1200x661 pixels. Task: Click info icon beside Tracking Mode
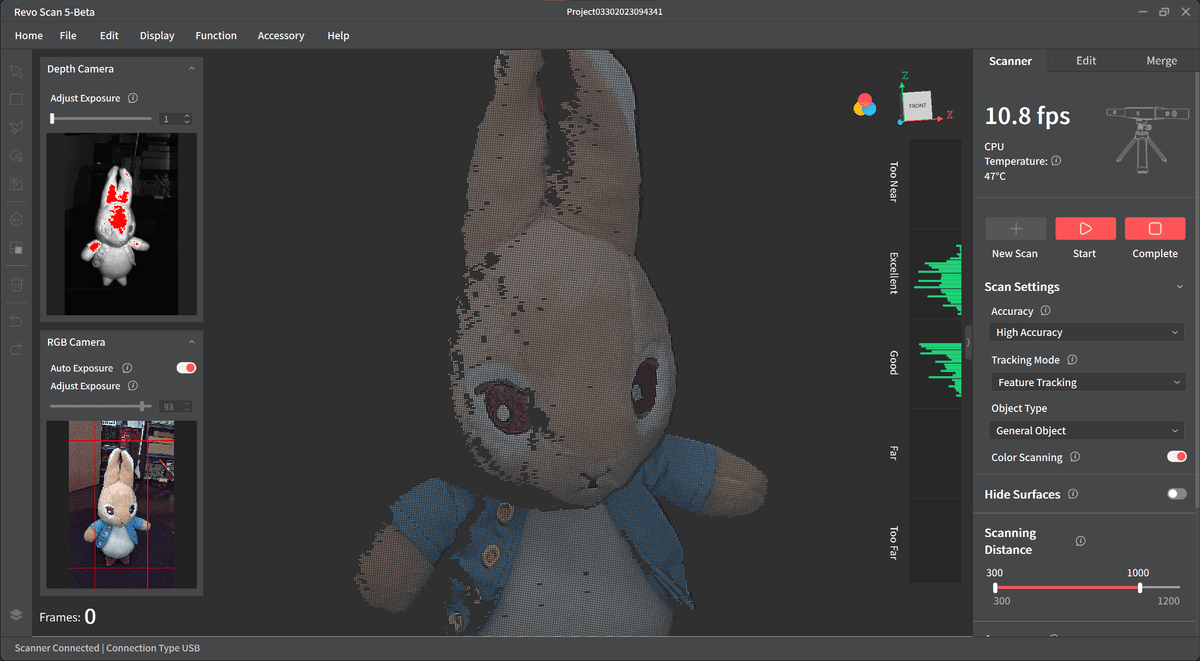[x=1072, y=360]
